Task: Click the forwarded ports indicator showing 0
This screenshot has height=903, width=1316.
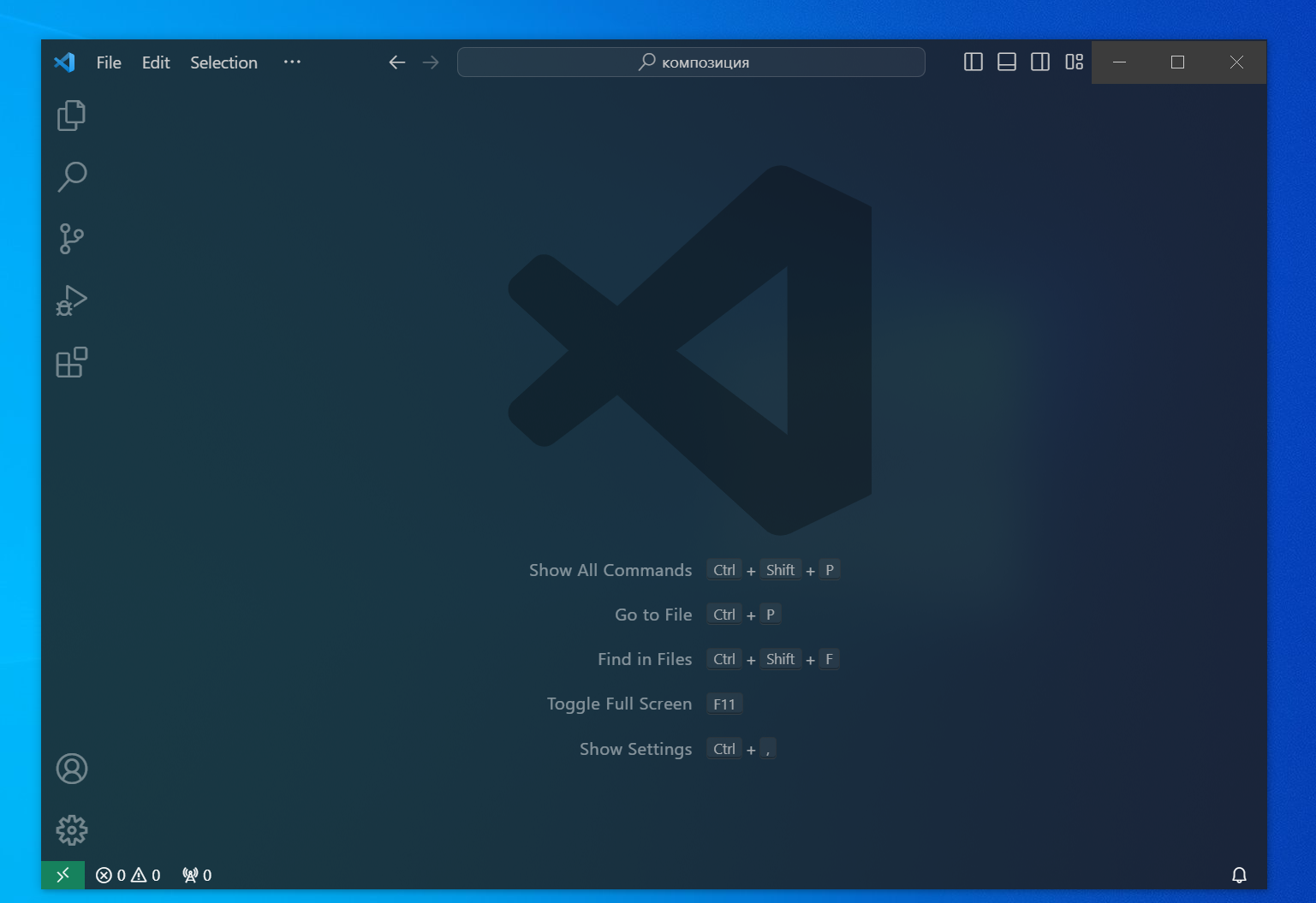Action: click(x=197, y=875)
